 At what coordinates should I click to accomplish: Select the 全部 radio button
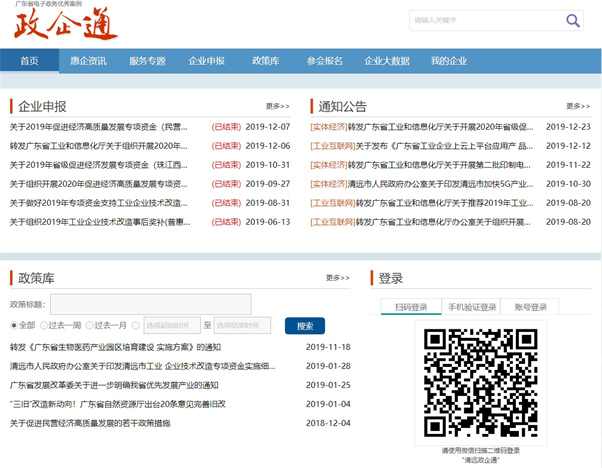click(x=14, y=326)
